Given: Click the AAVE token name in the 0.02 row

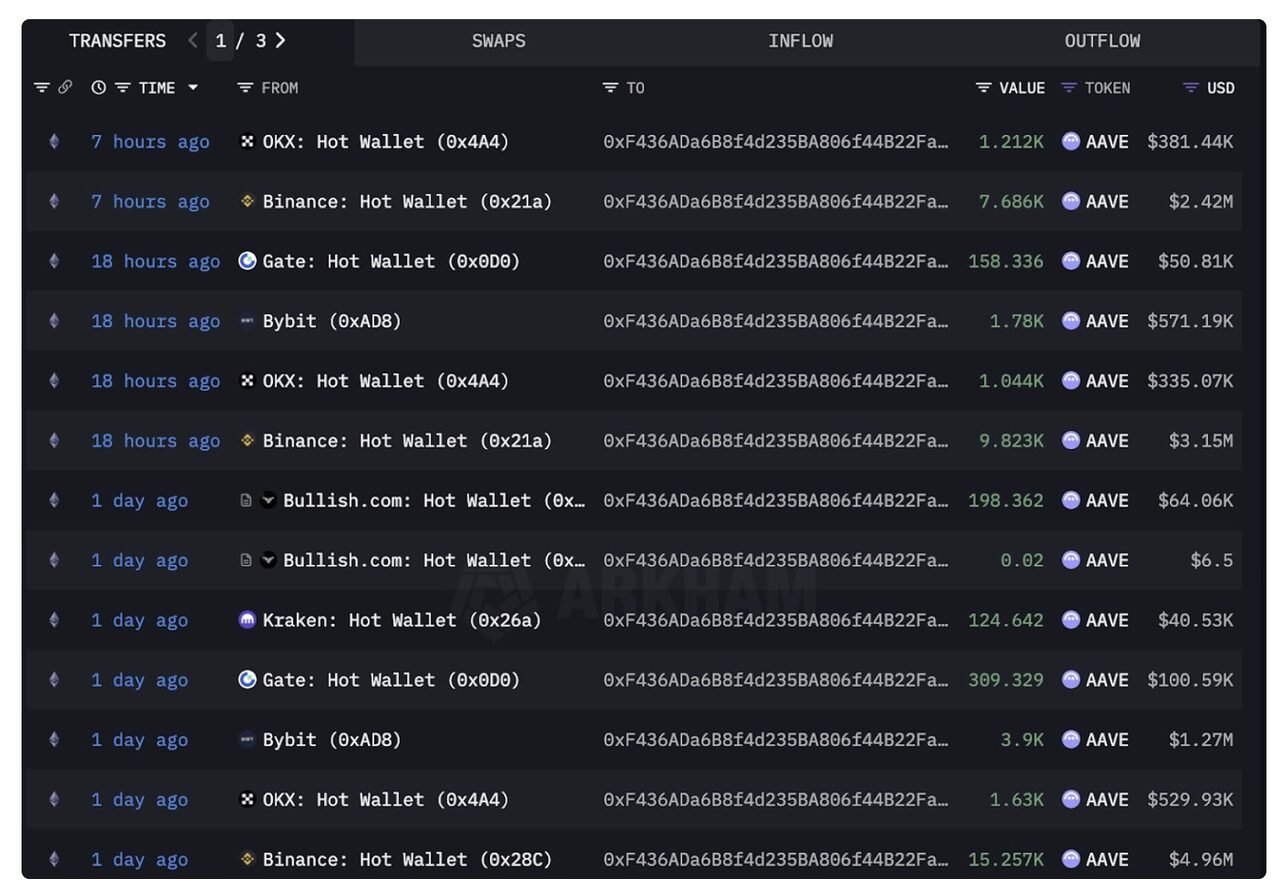Looking at the screenshot, I should pos(1107,560).
